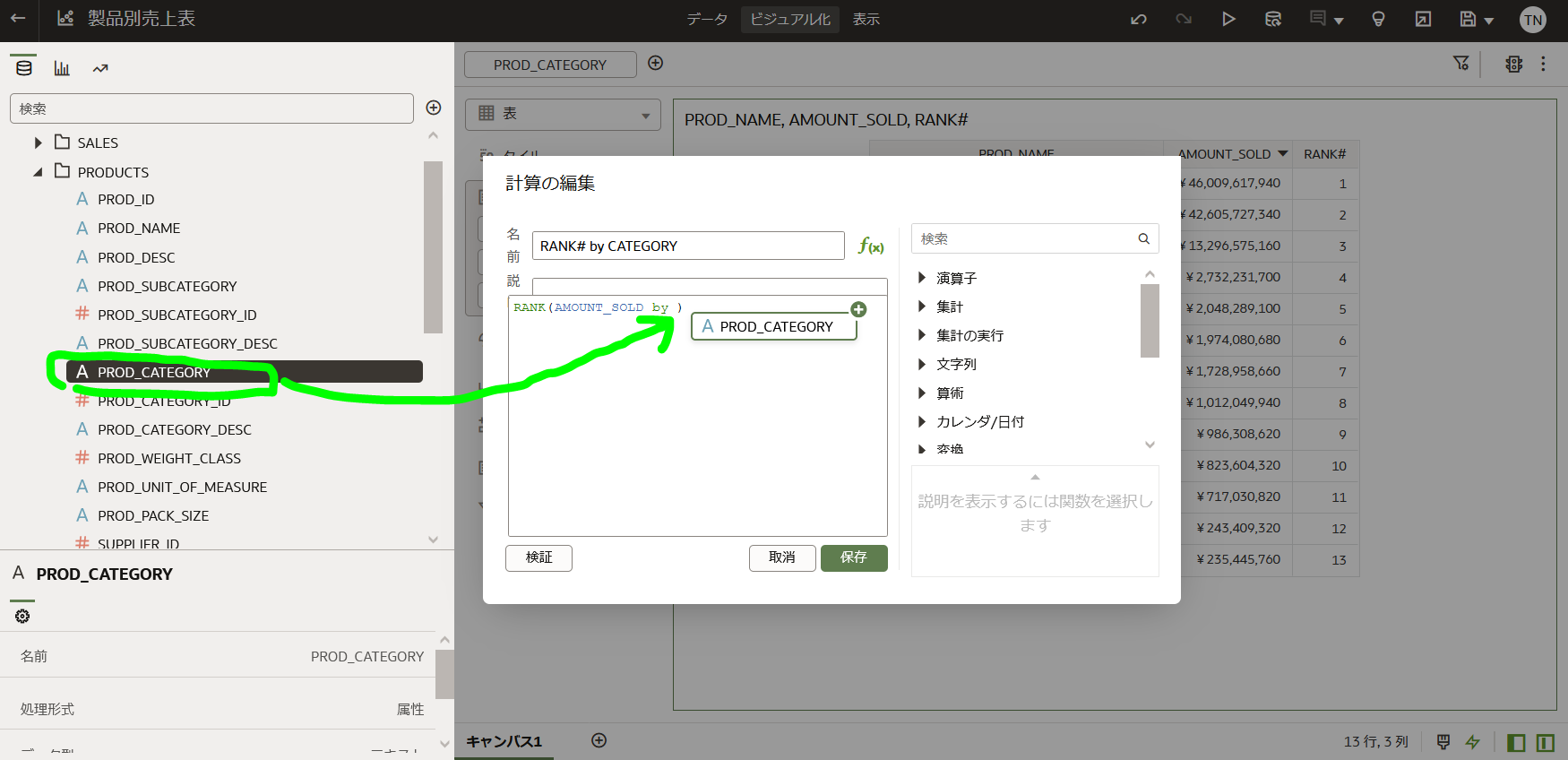
Task: Expand the 文字列 function category
Action: [x=921, y=364]
